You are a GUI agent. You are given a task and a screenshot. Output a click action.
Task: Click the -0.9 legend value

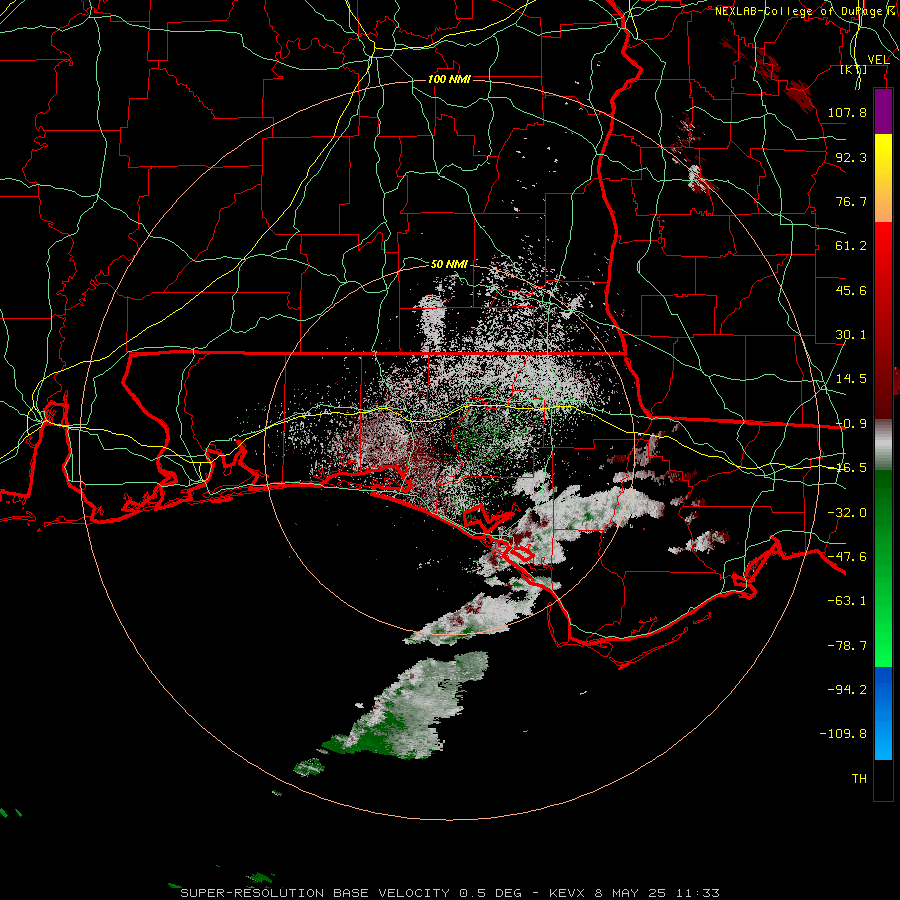[851, 424]
